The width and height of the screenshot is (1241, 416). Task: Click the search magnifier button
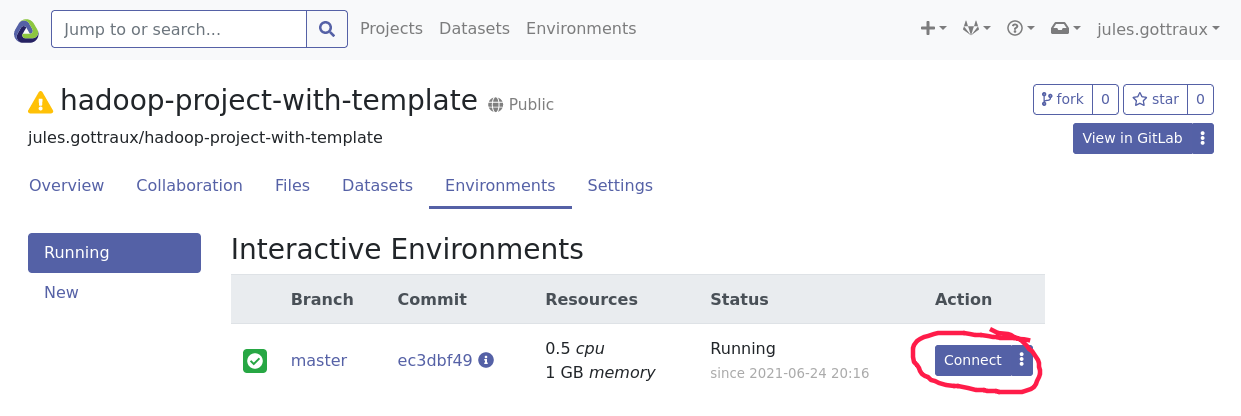(x=327, y=29)
